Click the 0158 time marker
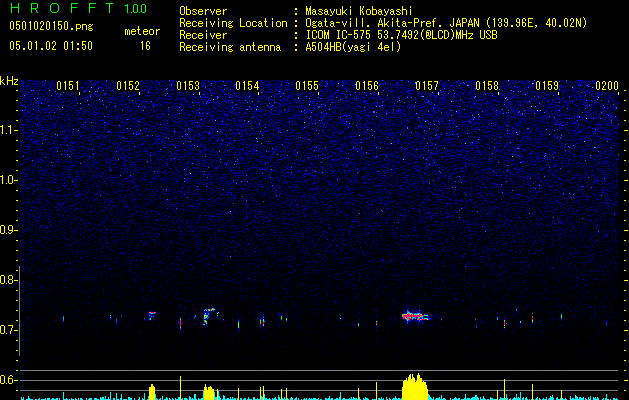This screenshot has width=629, height=400. click(487, 86)
